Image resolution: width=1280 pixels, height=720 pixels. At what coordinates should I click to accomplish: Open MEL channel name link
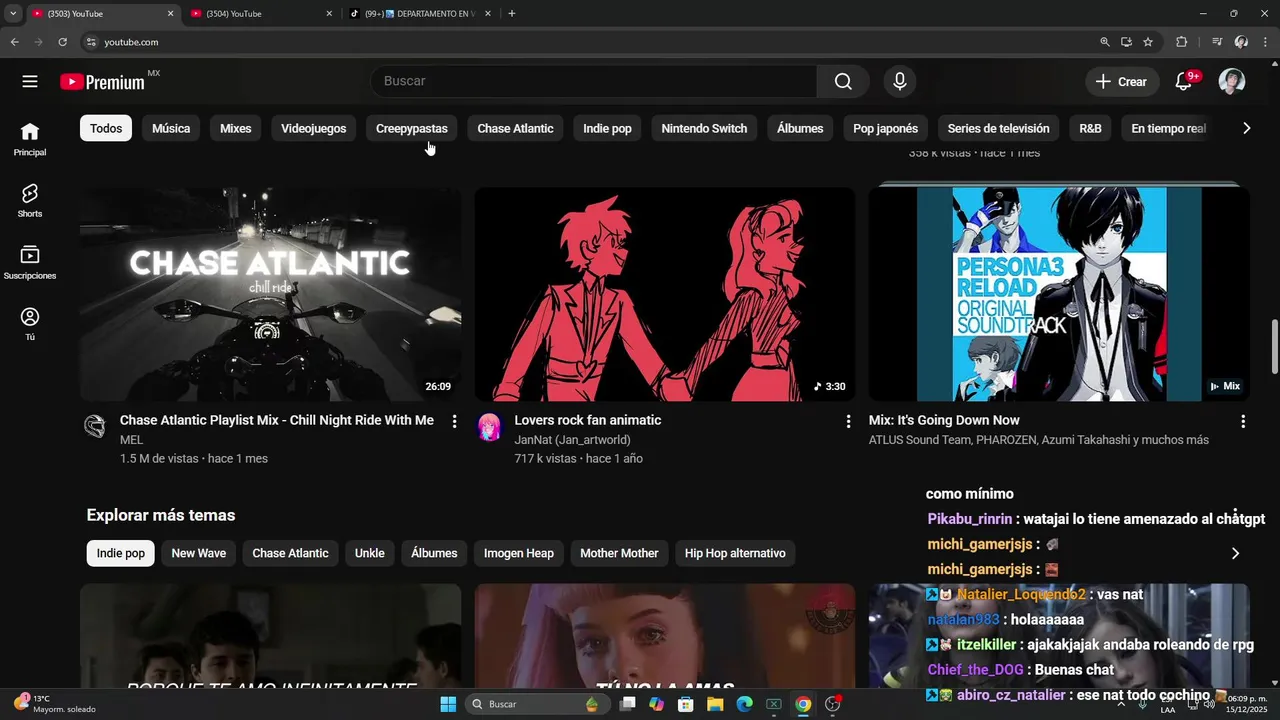[131, 440]
